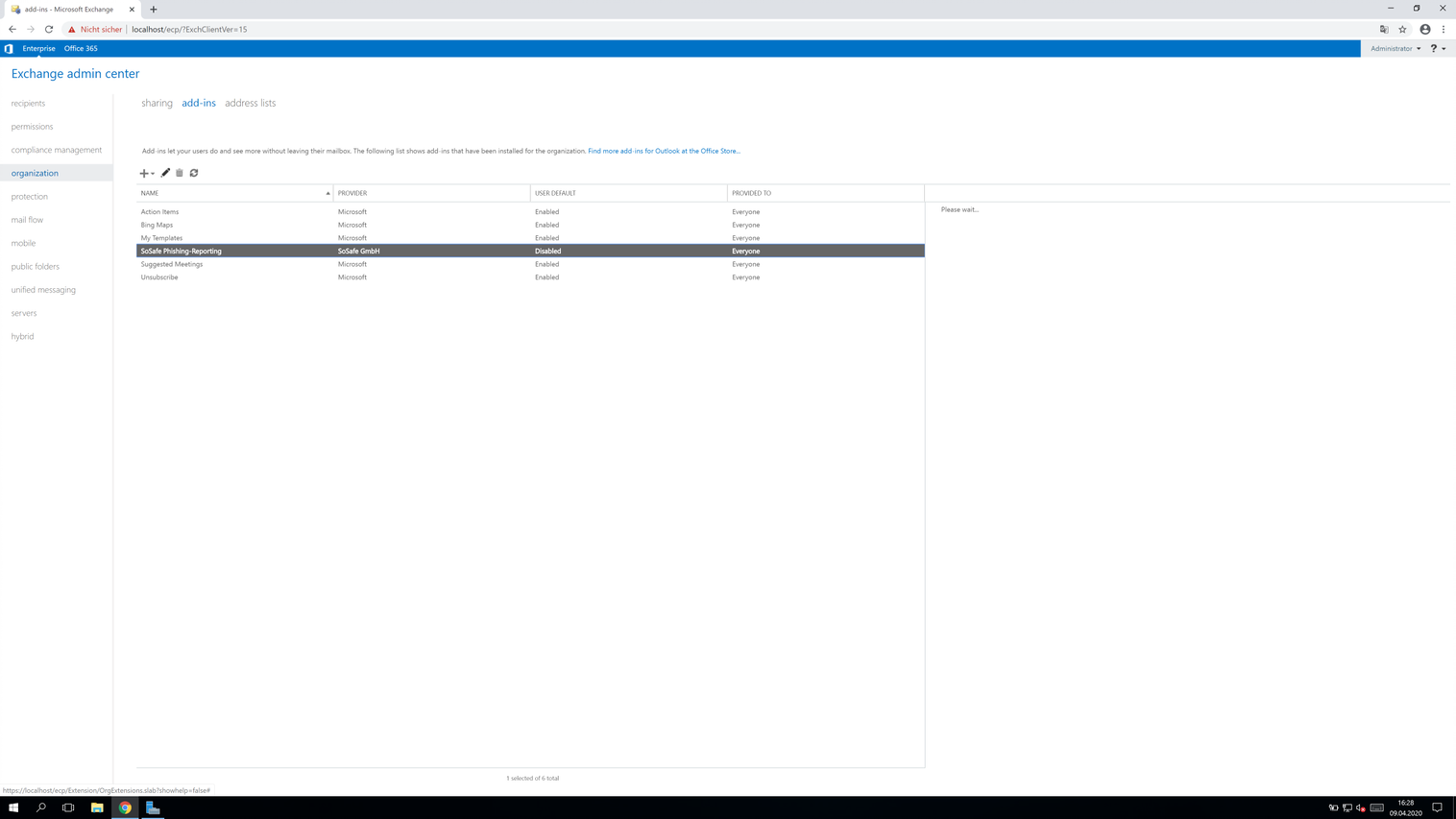This screenshot has height=819, width=1456.
Task: Click the delete trash icon
Action: (x=180, y=173)
